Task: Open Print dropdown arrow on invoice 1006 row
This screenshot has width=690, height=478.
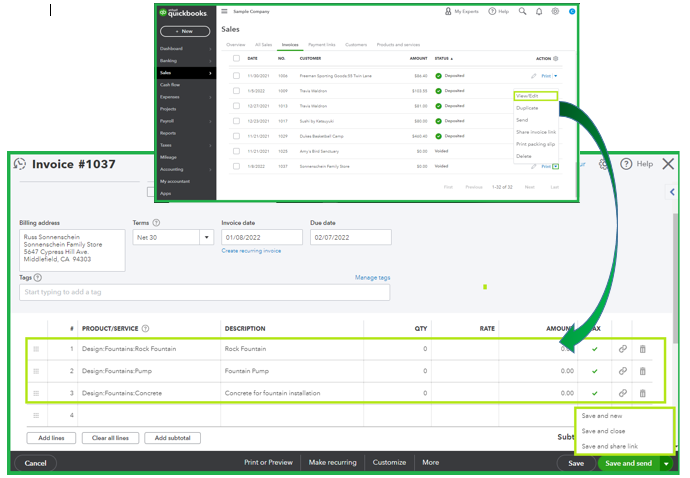Action: [556, 76]
